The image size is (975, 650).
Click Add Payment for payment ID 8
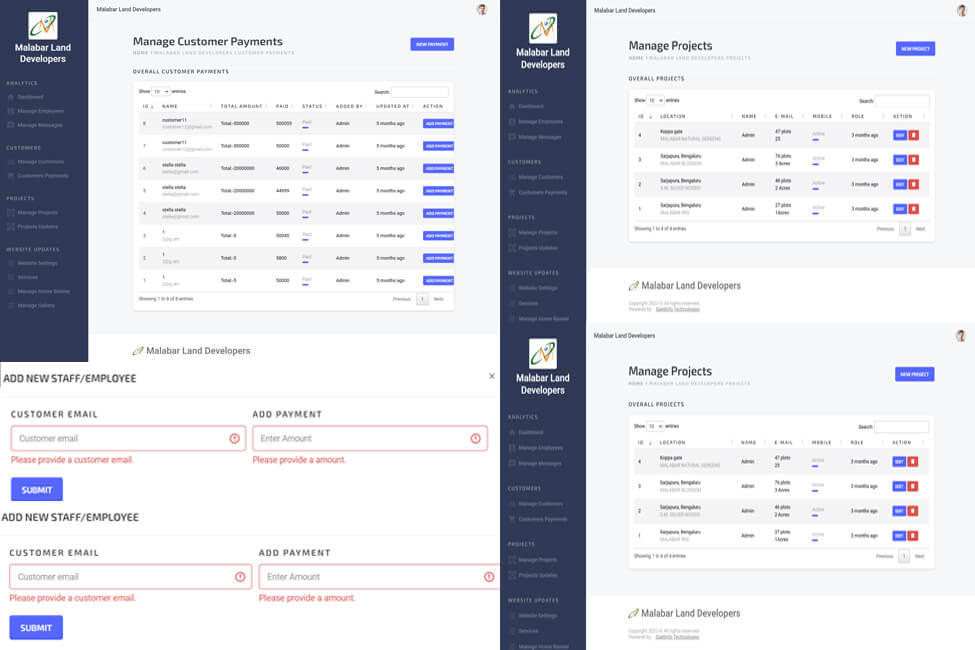pos(438,124)
